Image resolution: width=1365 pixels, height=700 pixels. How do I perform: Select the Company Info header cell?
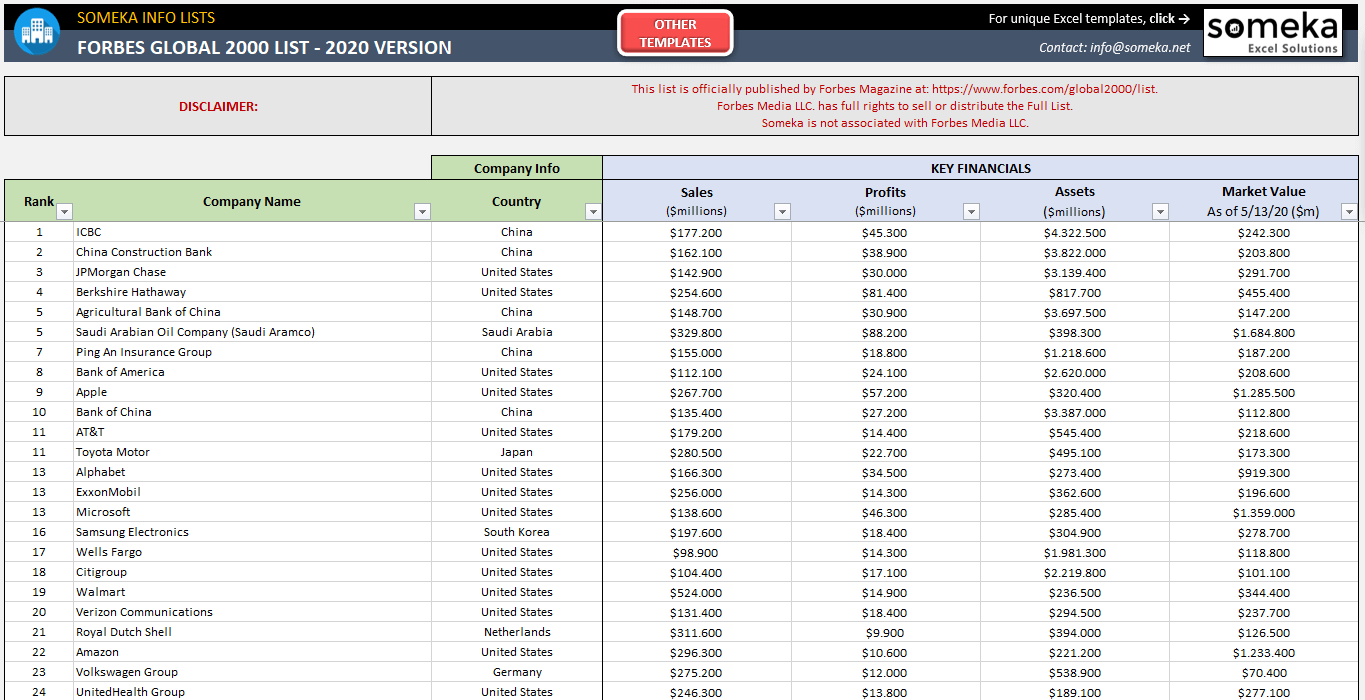point(517,168)
